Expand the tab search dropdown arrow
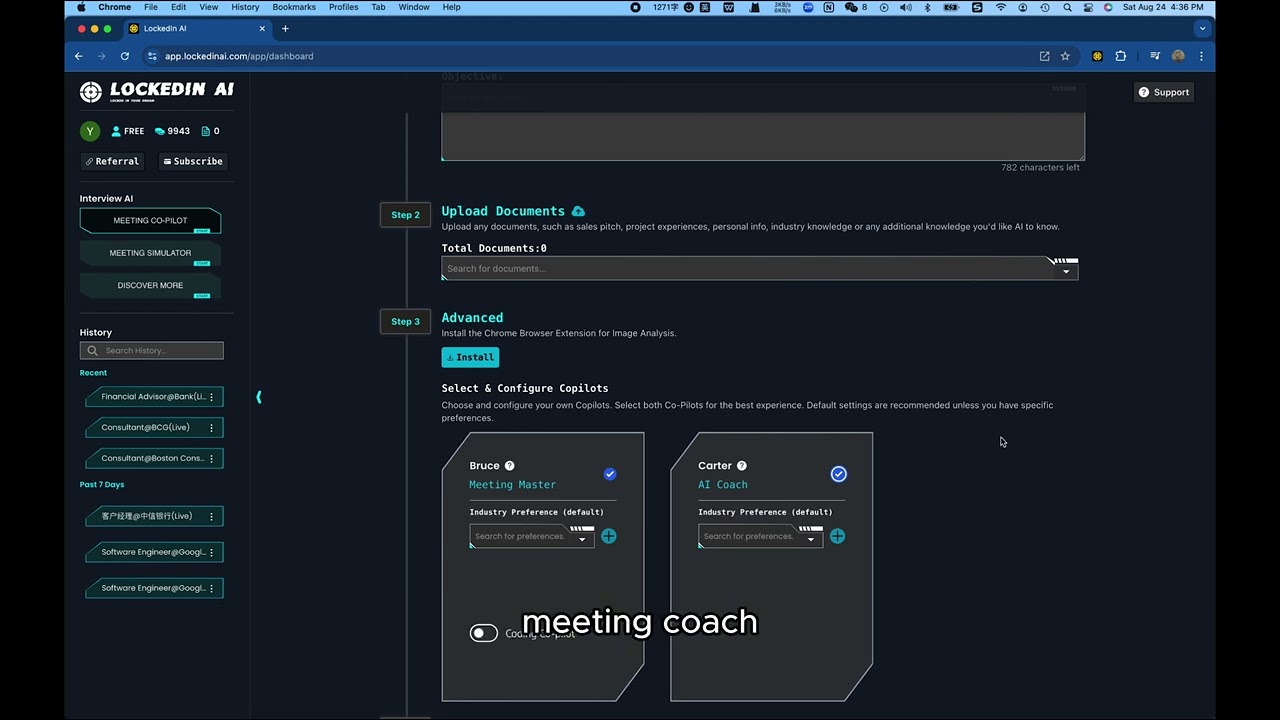1280x720 pixels. coord(1202,29)
